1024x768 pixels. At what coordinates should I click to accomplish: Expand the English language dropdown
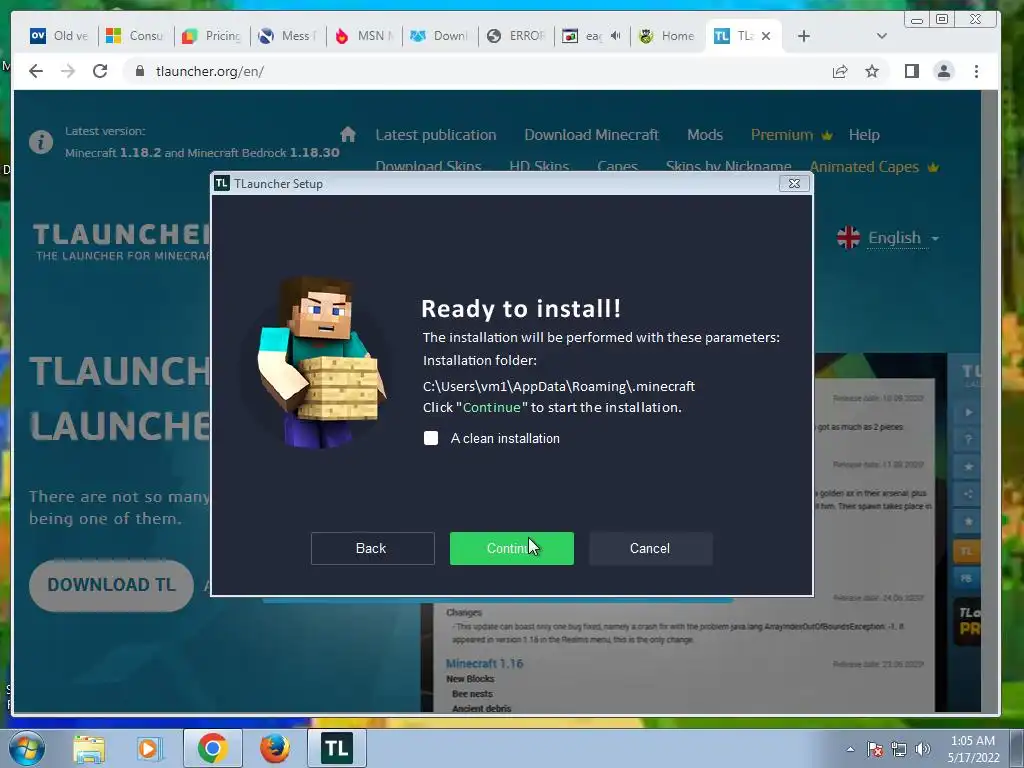click(x=903, y=238)
